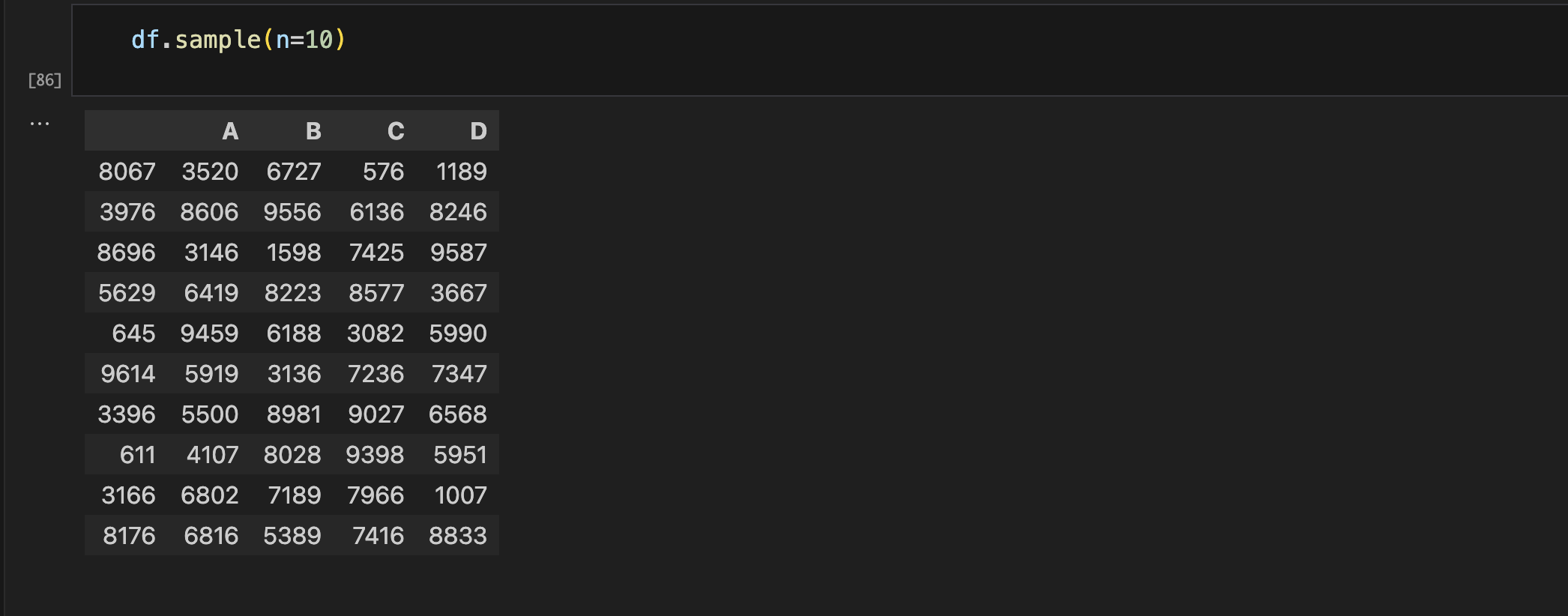Click cell value 9459 in row 645

pyautogui.click(x=209, y=333)
